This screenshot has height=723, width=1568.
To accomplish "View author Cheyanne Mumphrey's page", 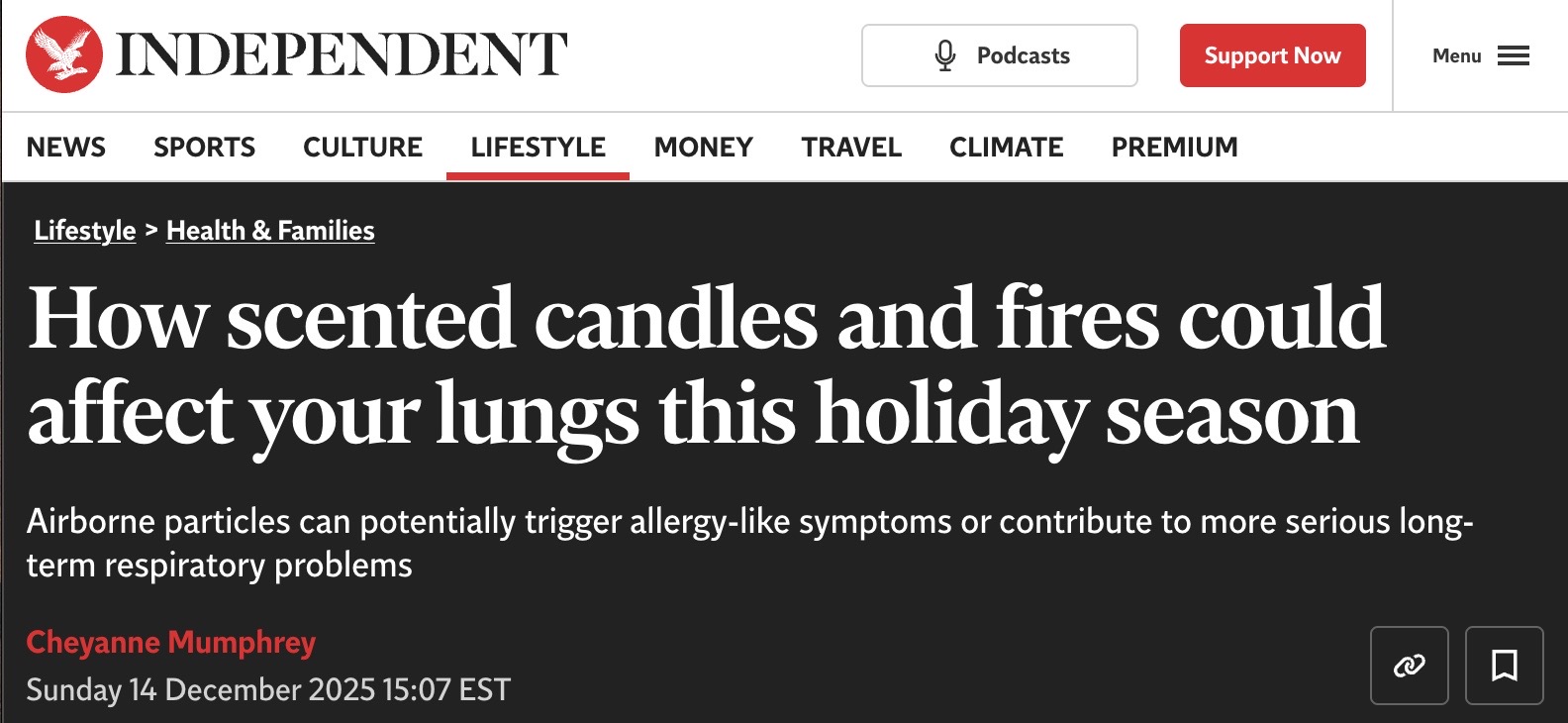I will 170,643.
